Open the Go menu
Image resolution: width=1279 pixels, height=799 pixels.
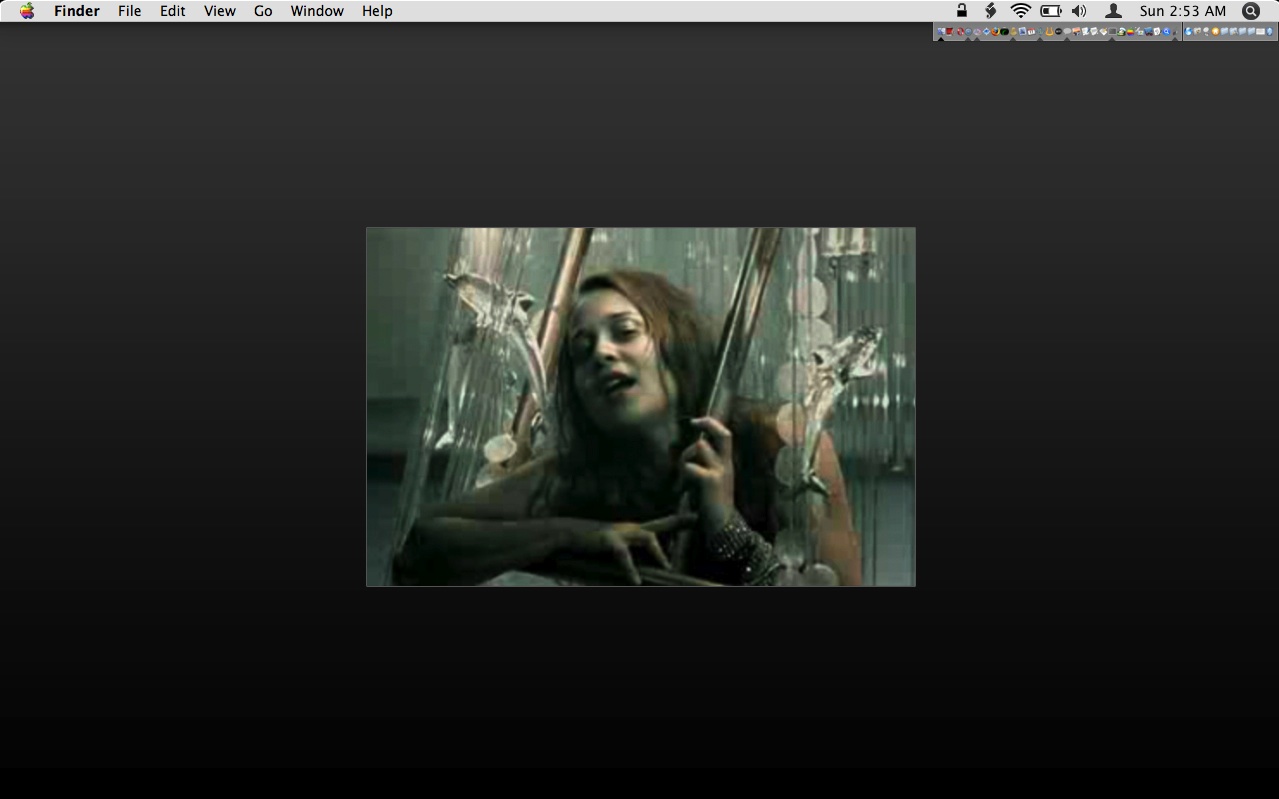263,11
